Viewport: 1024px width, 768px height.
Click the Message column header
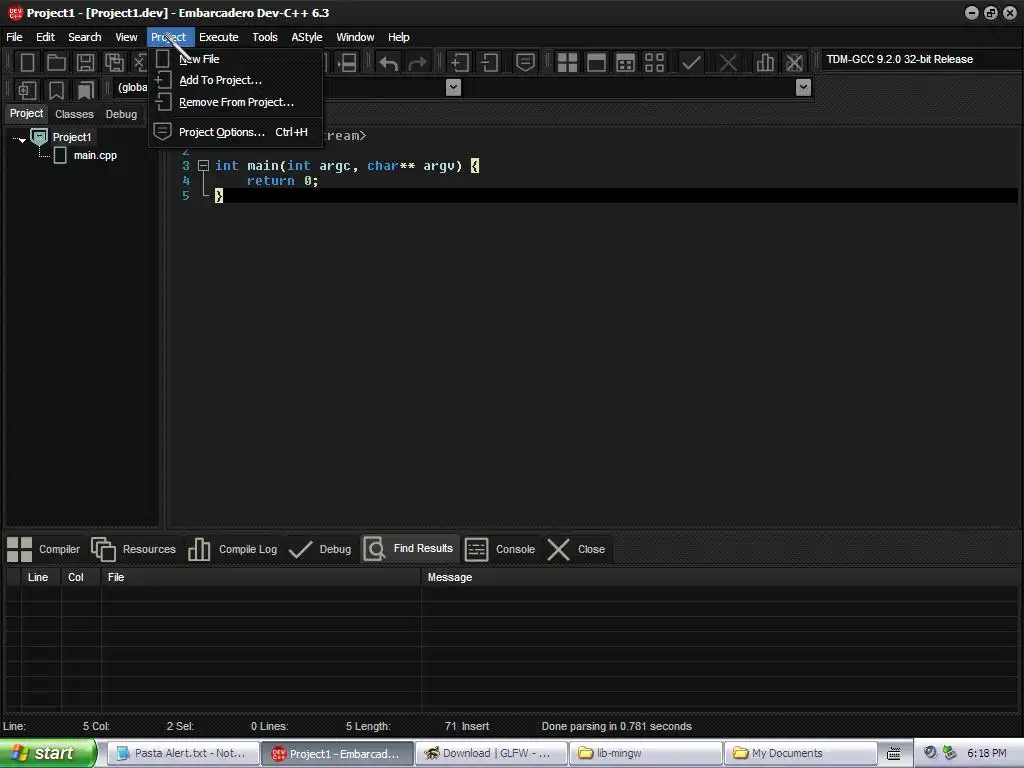coord(720,577)
